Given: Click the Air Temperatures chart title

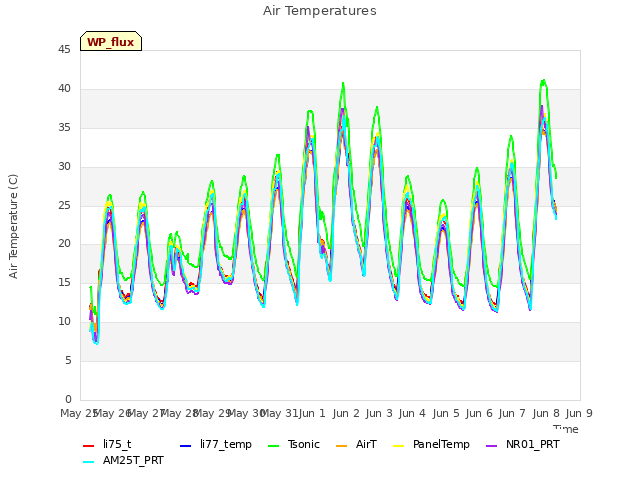Looking at the screenshot, I should coord(320,11).
